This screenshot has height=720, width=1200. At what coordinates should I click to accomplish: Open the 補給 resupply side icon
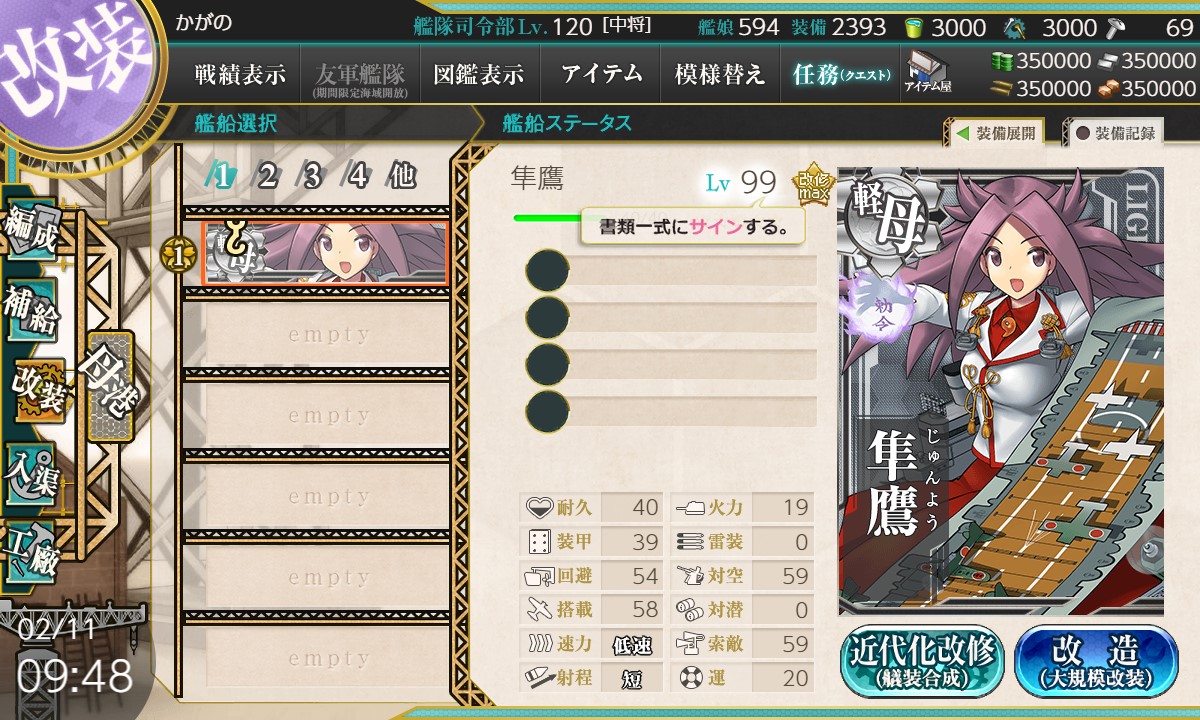coord(29,309)
